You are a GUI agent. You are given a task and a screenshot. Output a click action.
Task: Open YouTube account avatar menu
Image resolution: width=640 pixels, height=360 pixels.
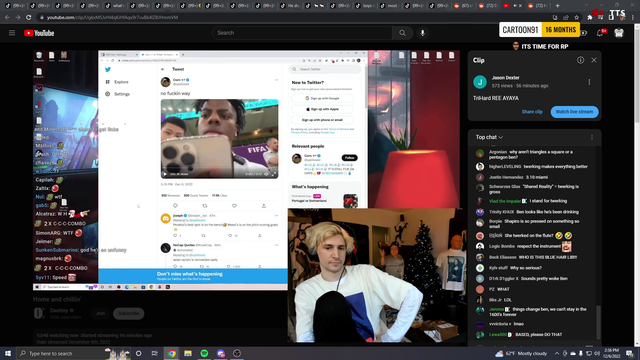[x=619, y=33]
